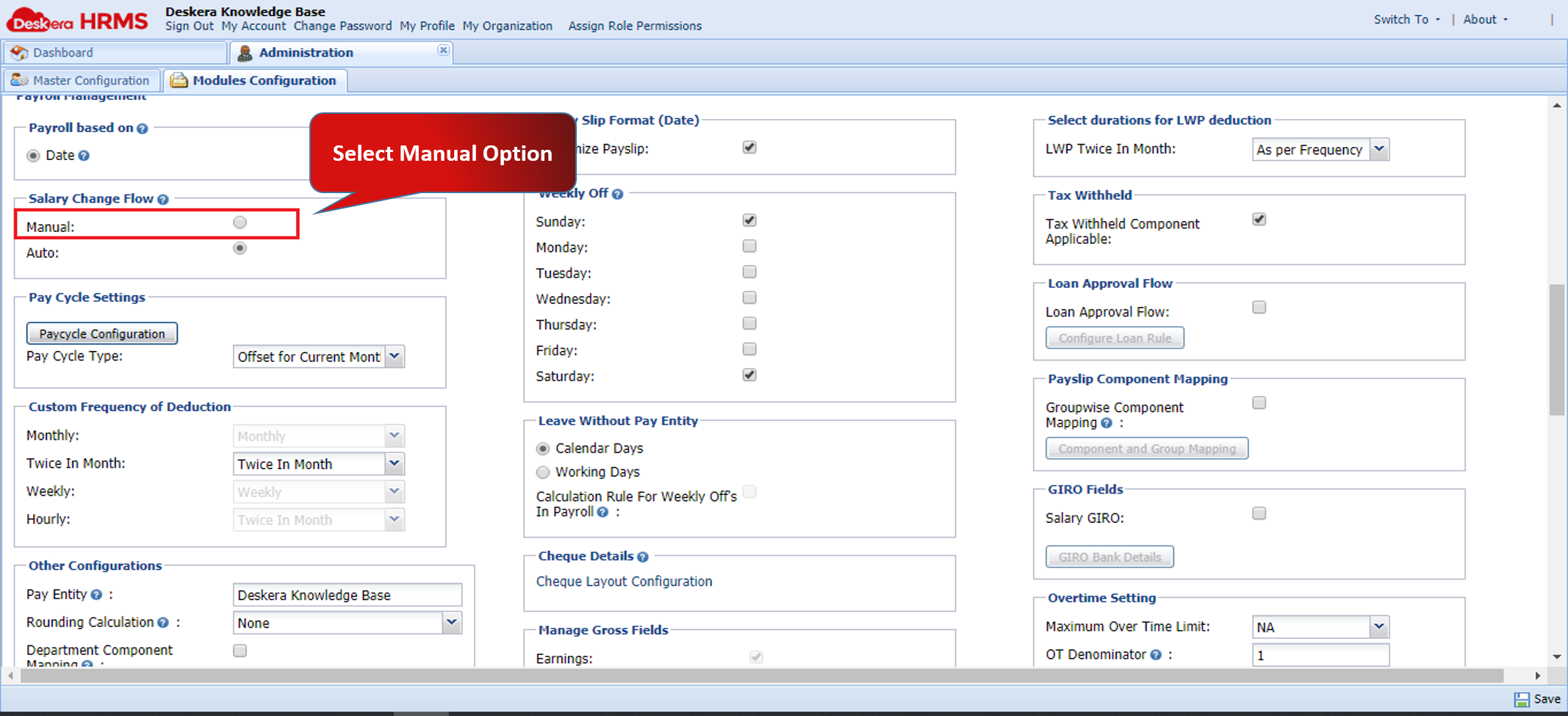The image size is (1568, 716).
Task: Click inside the Pay Entity input field
Action: tap(346, 594)
